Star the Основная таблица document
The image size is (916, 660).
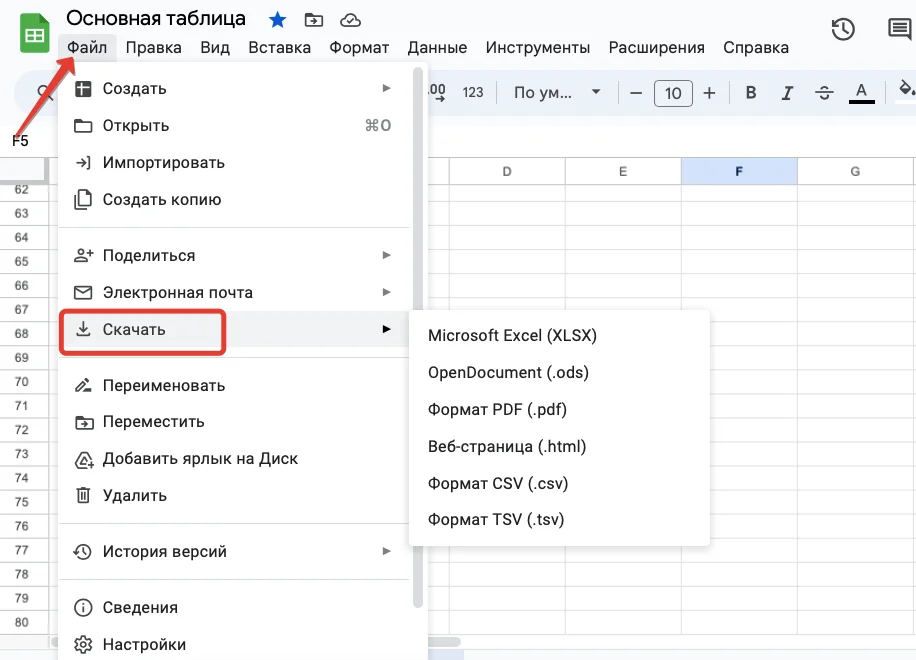[278, 19]
